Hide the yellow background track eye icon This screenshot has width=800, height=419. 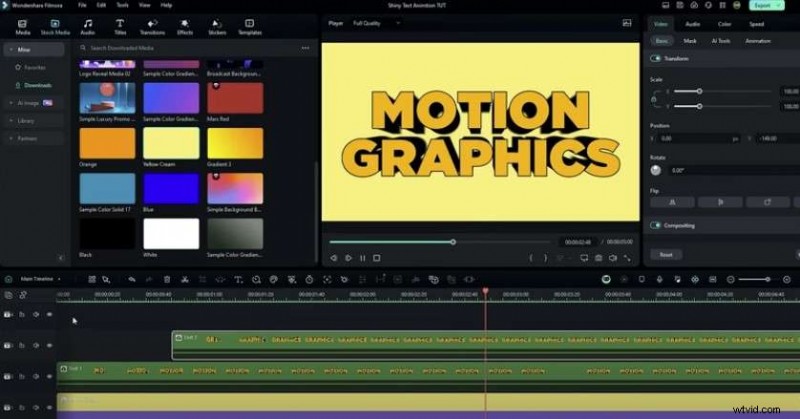pyautogui.click(x=49, y=408)
